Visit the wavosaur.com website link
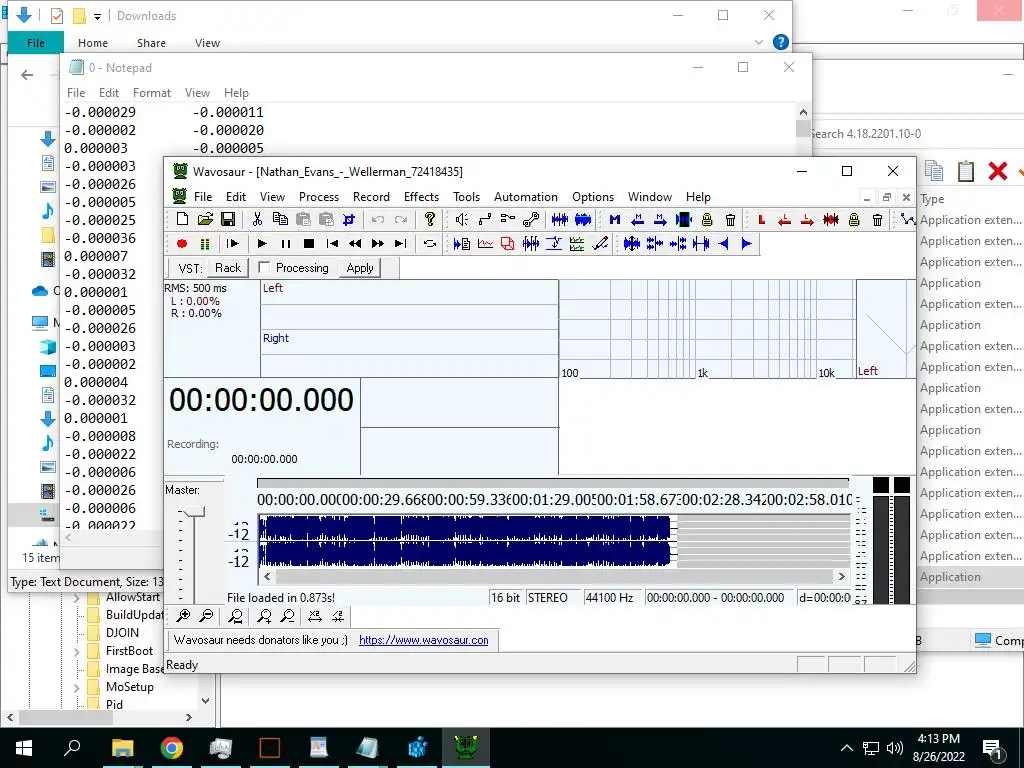1024x768 pixels. (x=423, y=640)
